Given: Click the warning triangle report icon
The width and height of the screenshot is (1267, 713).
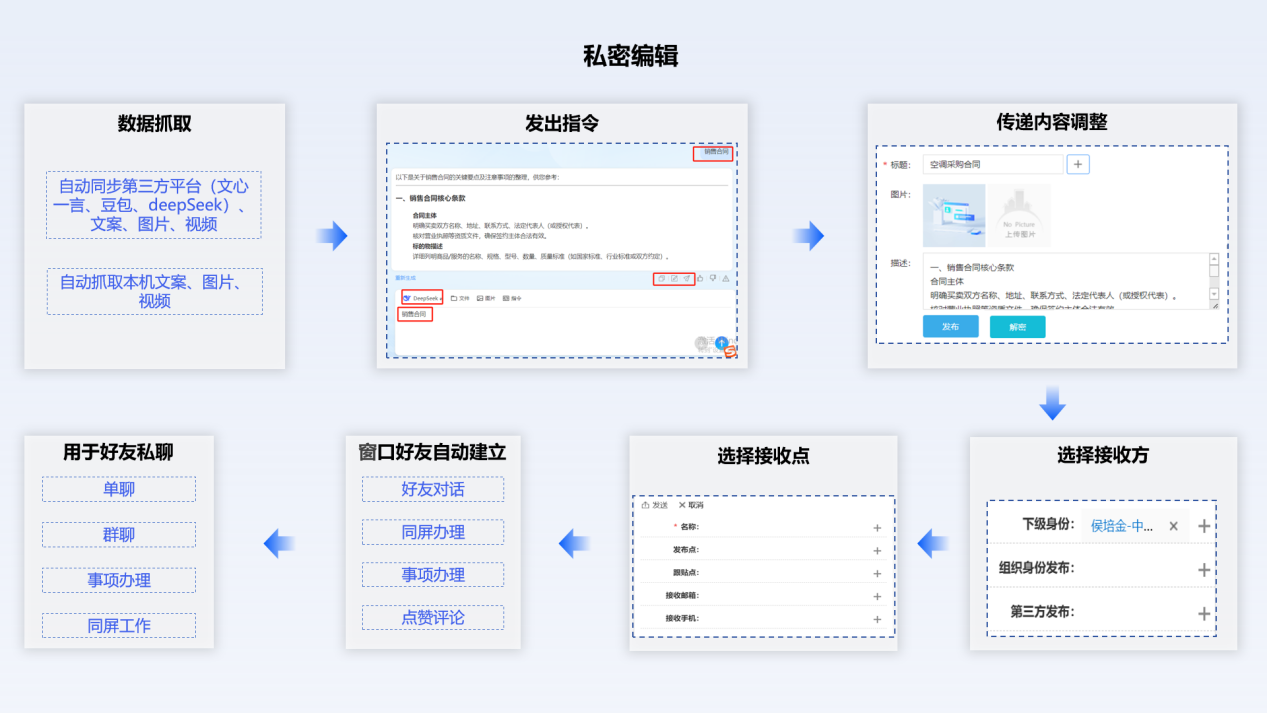Looking at the screenshot, I should tap(726, 278).
